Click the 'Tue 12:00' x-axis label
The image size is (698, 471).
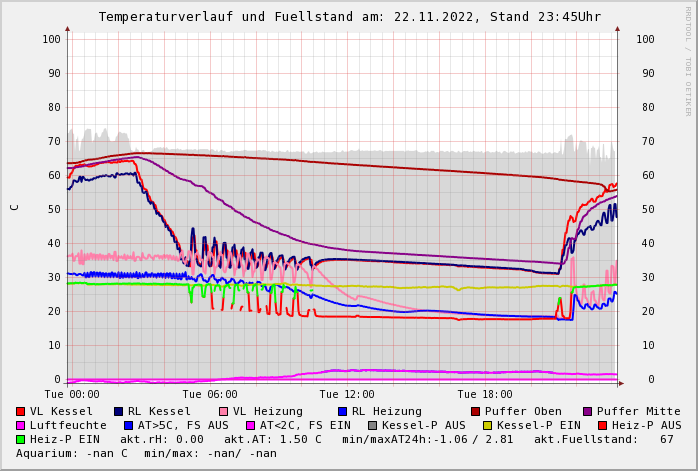pyautogui.click(x=347, y=395)
